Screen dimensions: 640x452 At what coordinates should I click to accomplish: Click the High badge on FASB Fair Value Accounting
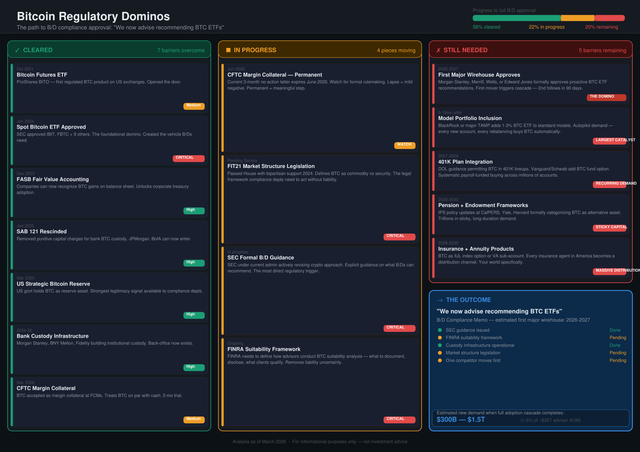pos(194,211)
